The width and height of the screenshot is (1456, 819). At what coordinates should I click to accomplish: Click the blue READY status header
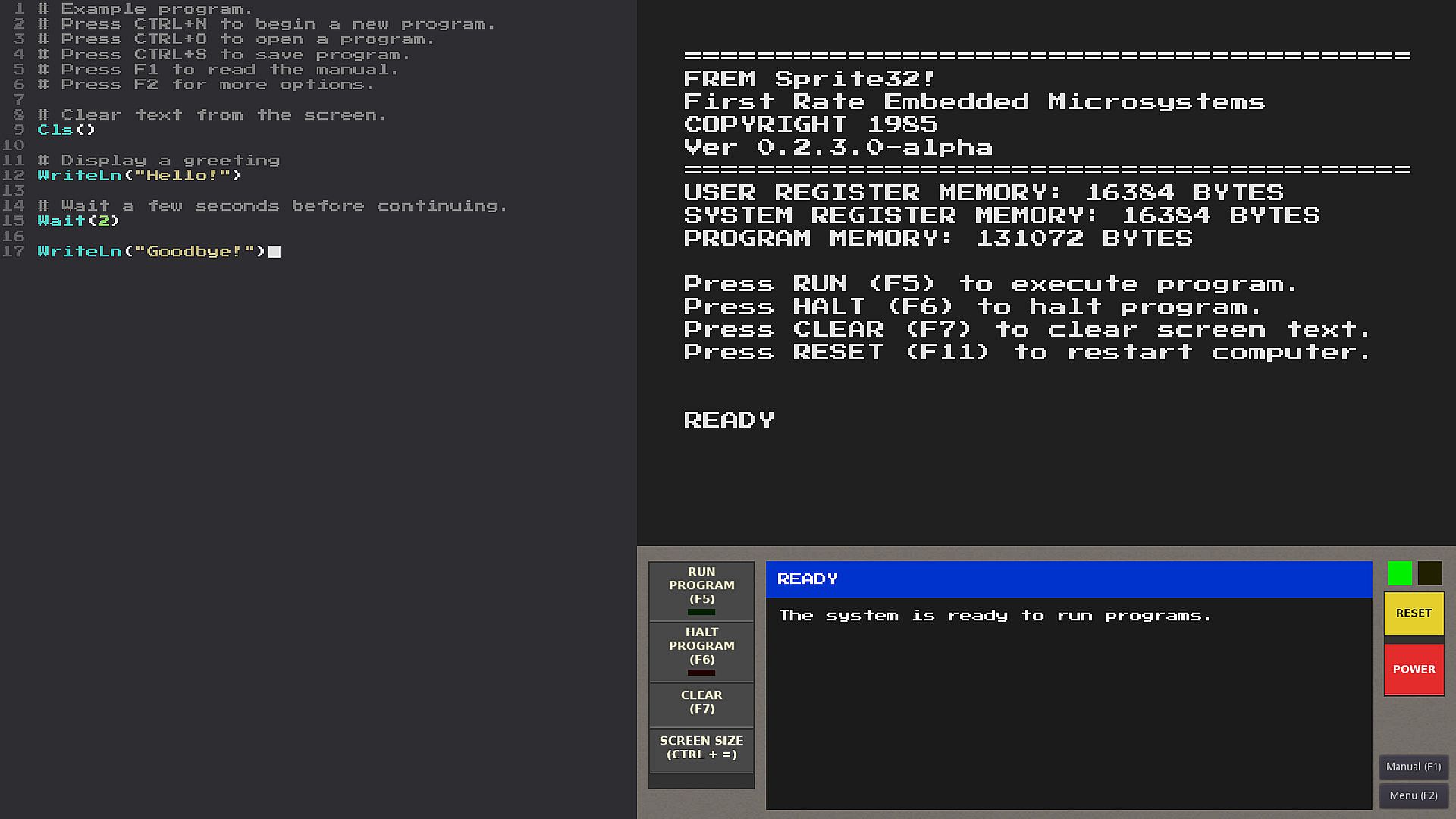[1068, 579]
